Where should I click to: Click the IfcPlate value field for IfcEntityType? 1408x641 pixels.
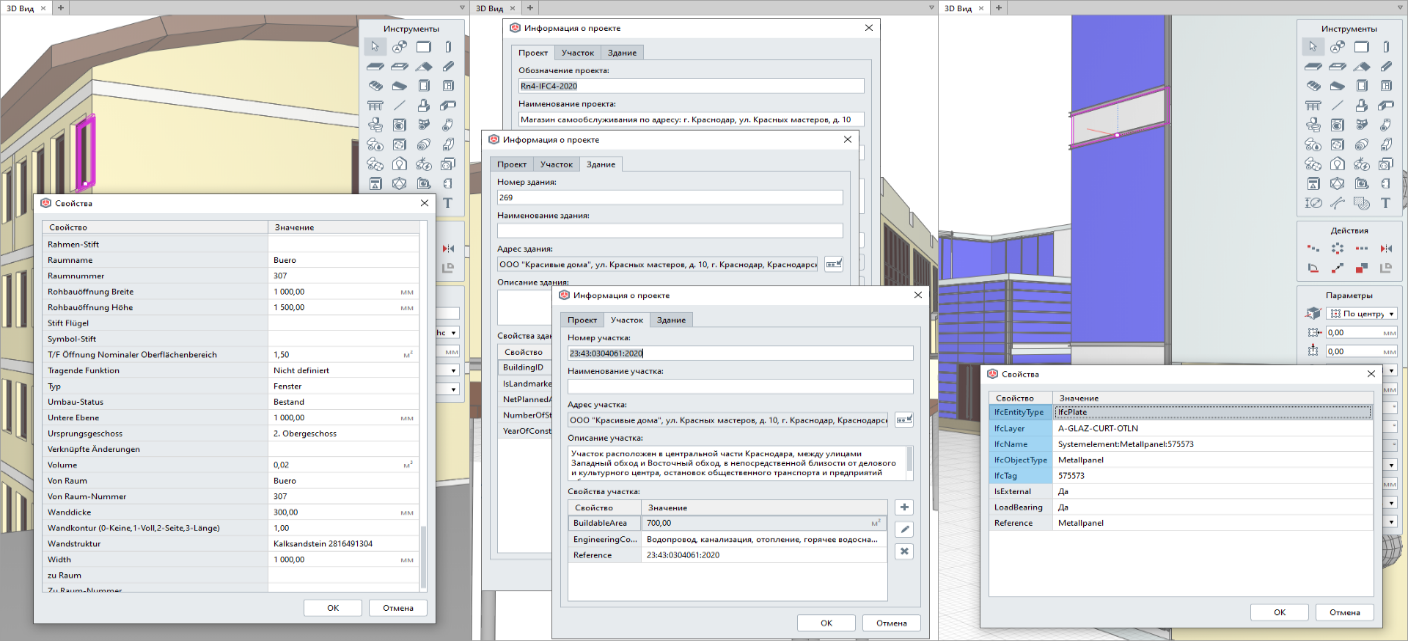tap(1212, 412)
